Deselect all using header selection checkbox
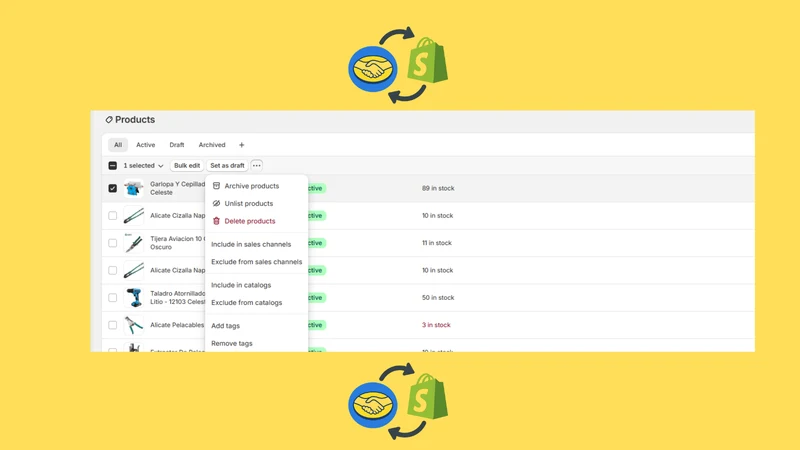Image resolution: width=800 pixels, height=450 pixels. pos(113,165)
